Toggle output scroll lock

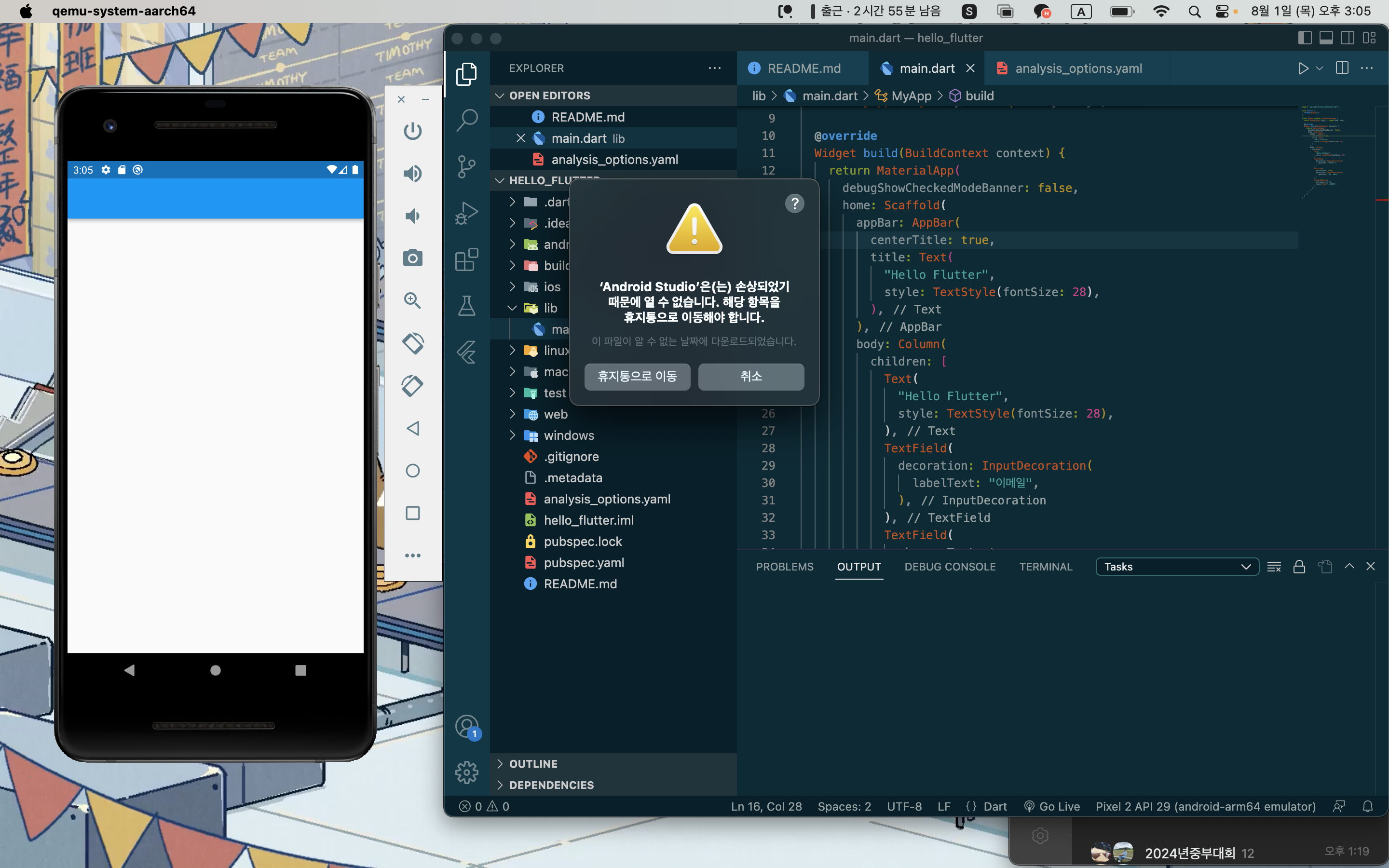[x=1299, y=567]
